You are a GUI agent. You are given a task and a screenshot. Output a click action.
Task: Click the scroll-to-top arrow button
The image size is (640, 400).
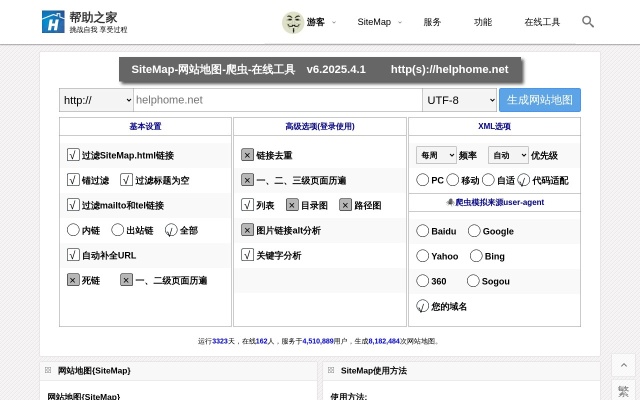click(x=623, y=365)
